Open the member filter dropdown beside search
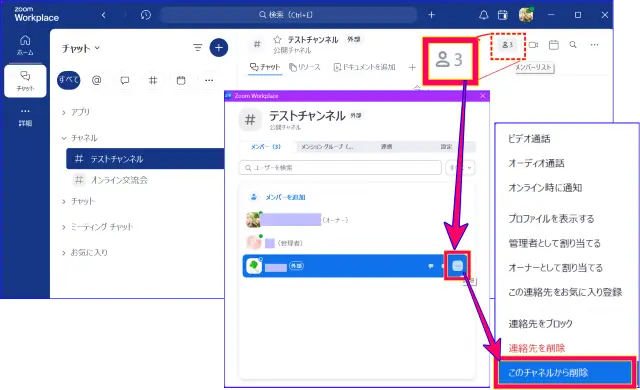 pos(460,168)
